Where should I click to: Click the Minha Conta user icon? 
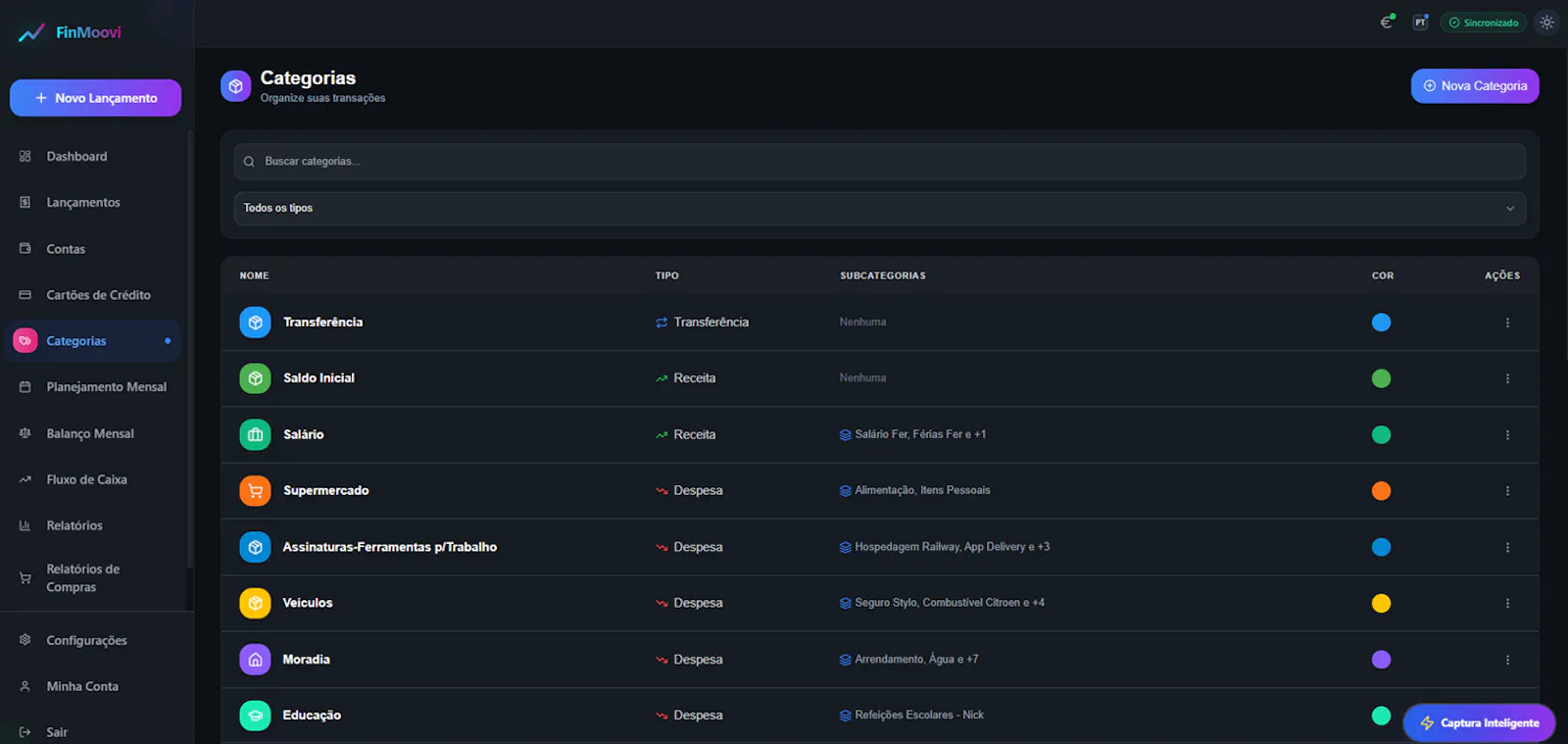click(25, 686)
